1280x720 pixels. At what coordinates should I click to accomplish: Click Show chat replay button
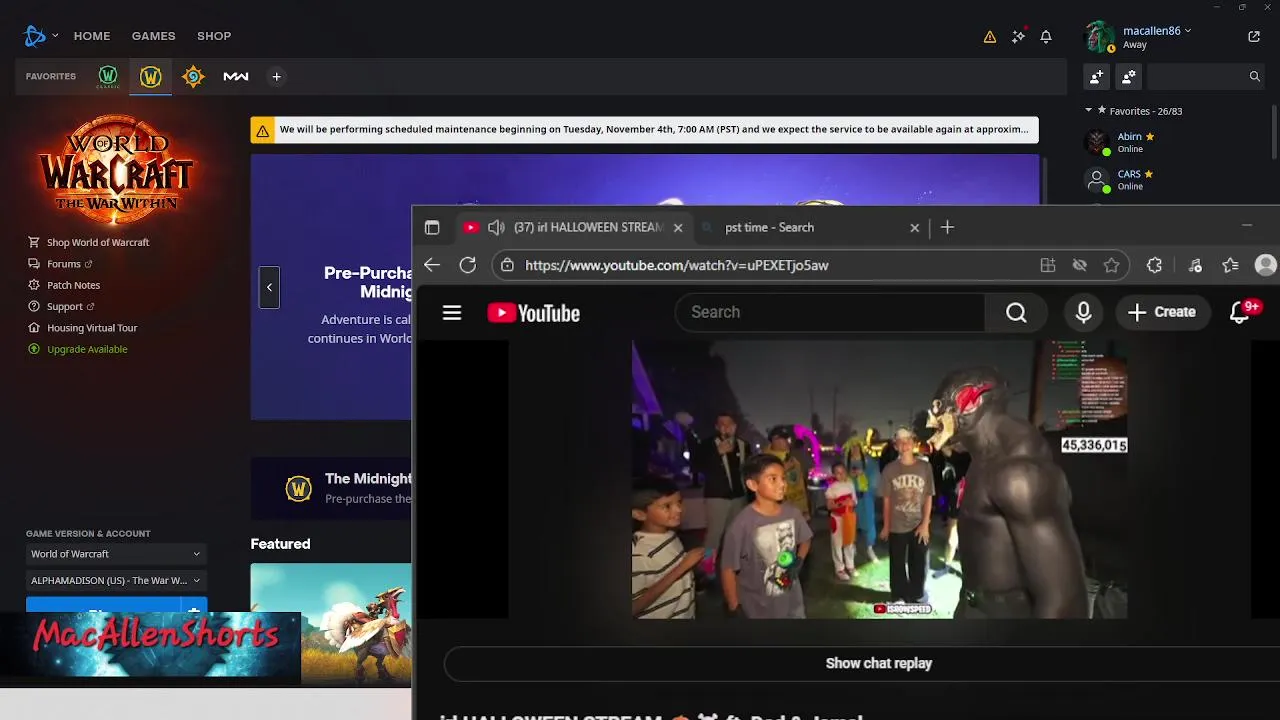click(879, 663)
